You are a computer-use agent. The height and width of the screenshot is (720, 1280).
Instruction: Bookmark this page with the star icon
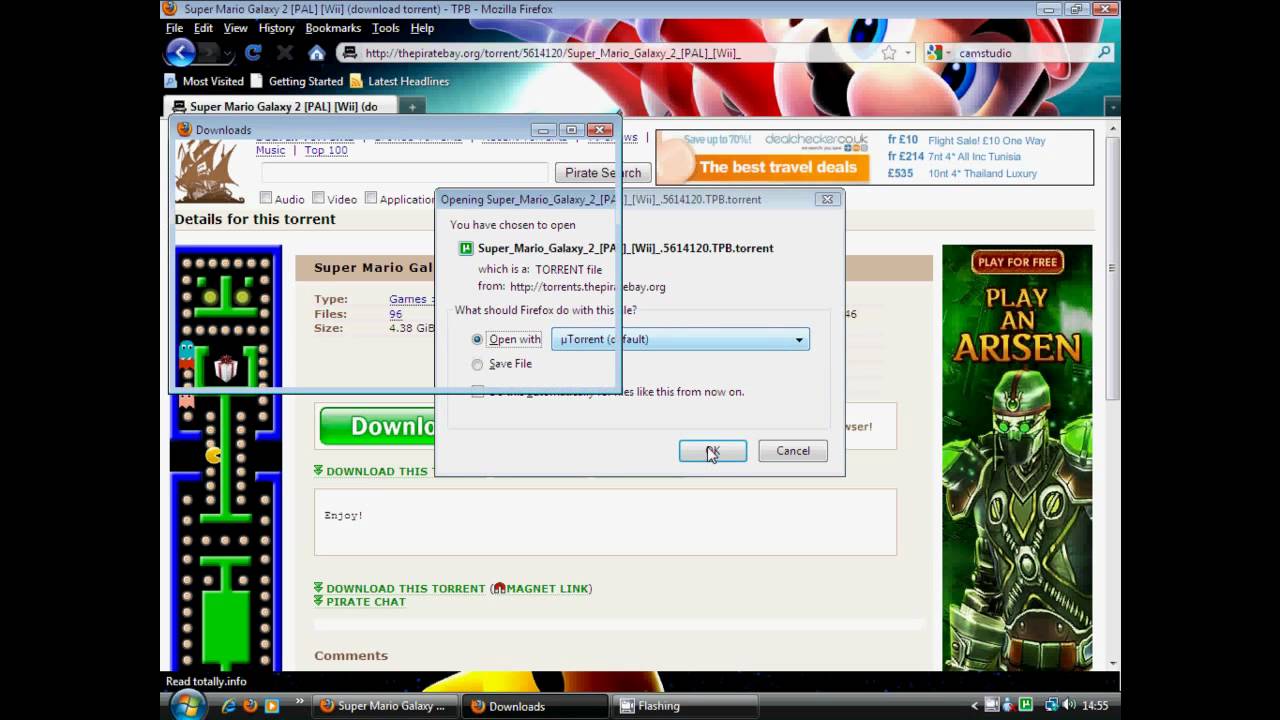coord(888,53)
